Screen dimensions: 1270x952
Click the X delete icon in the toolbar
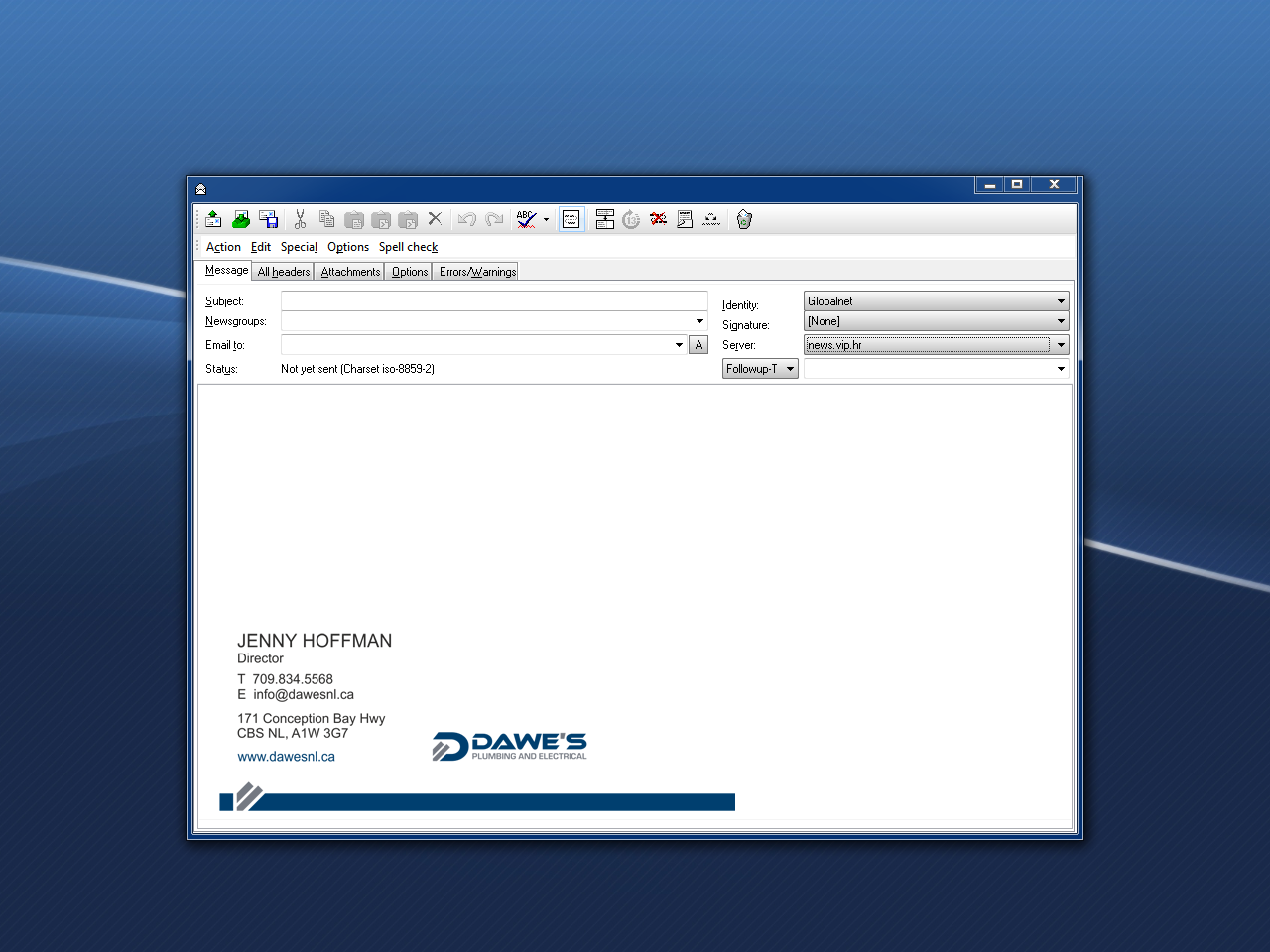[x=435, y=219]
